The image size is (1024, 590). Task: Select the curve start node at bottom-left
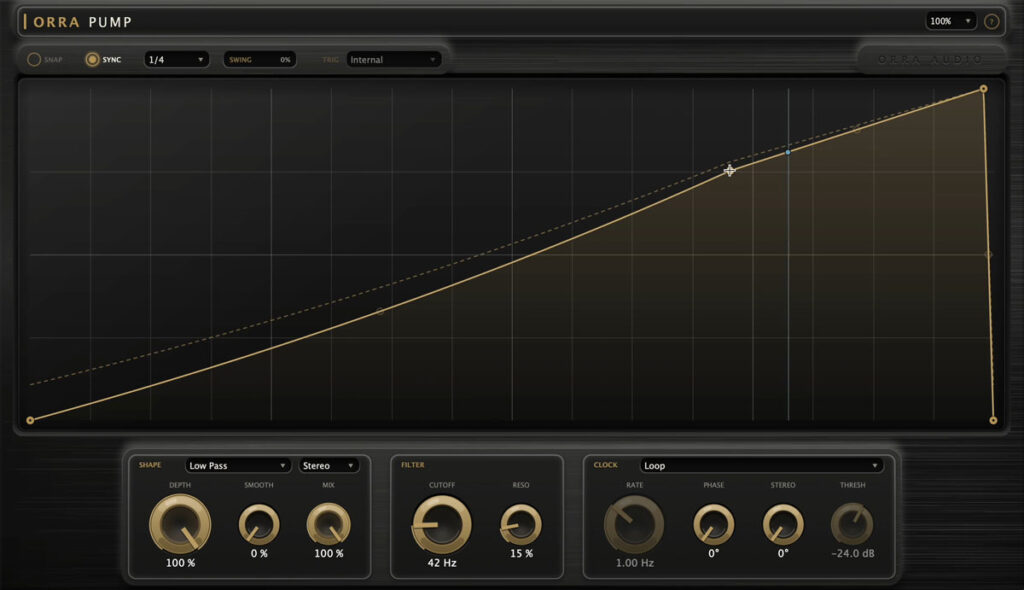30,420
